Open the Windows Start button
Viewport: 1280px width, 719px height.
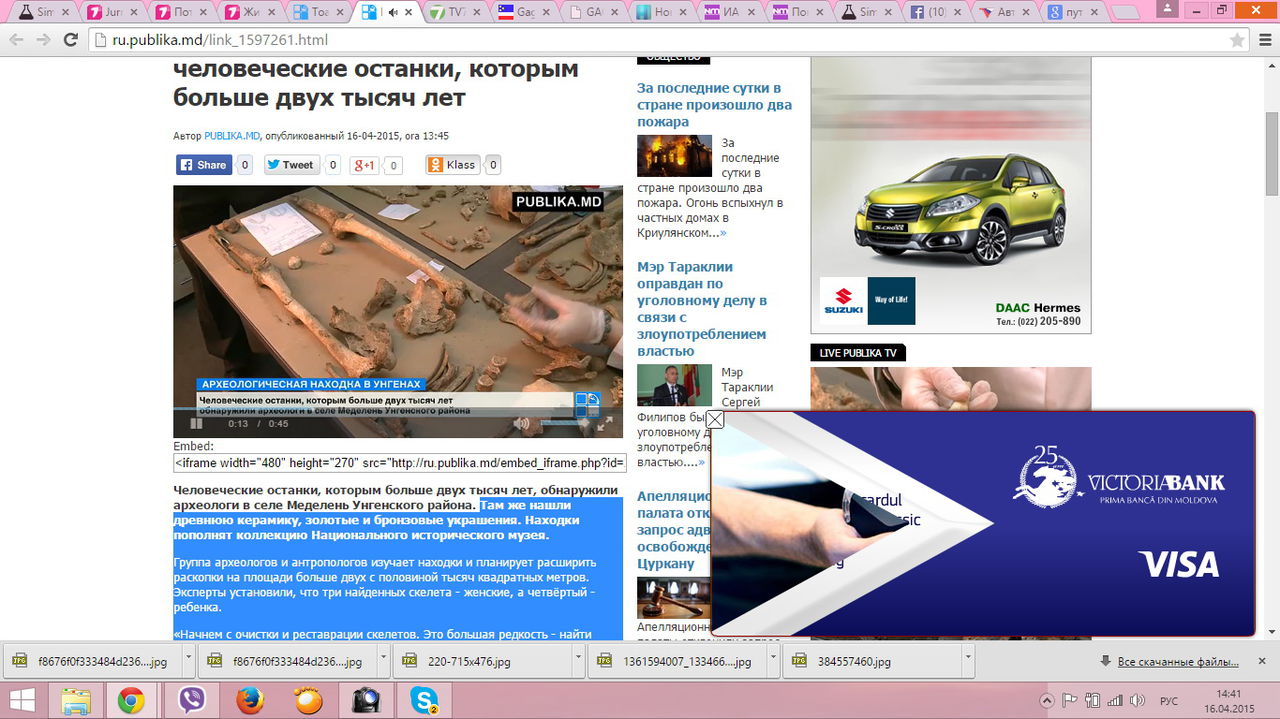click(x=21, y=700)
